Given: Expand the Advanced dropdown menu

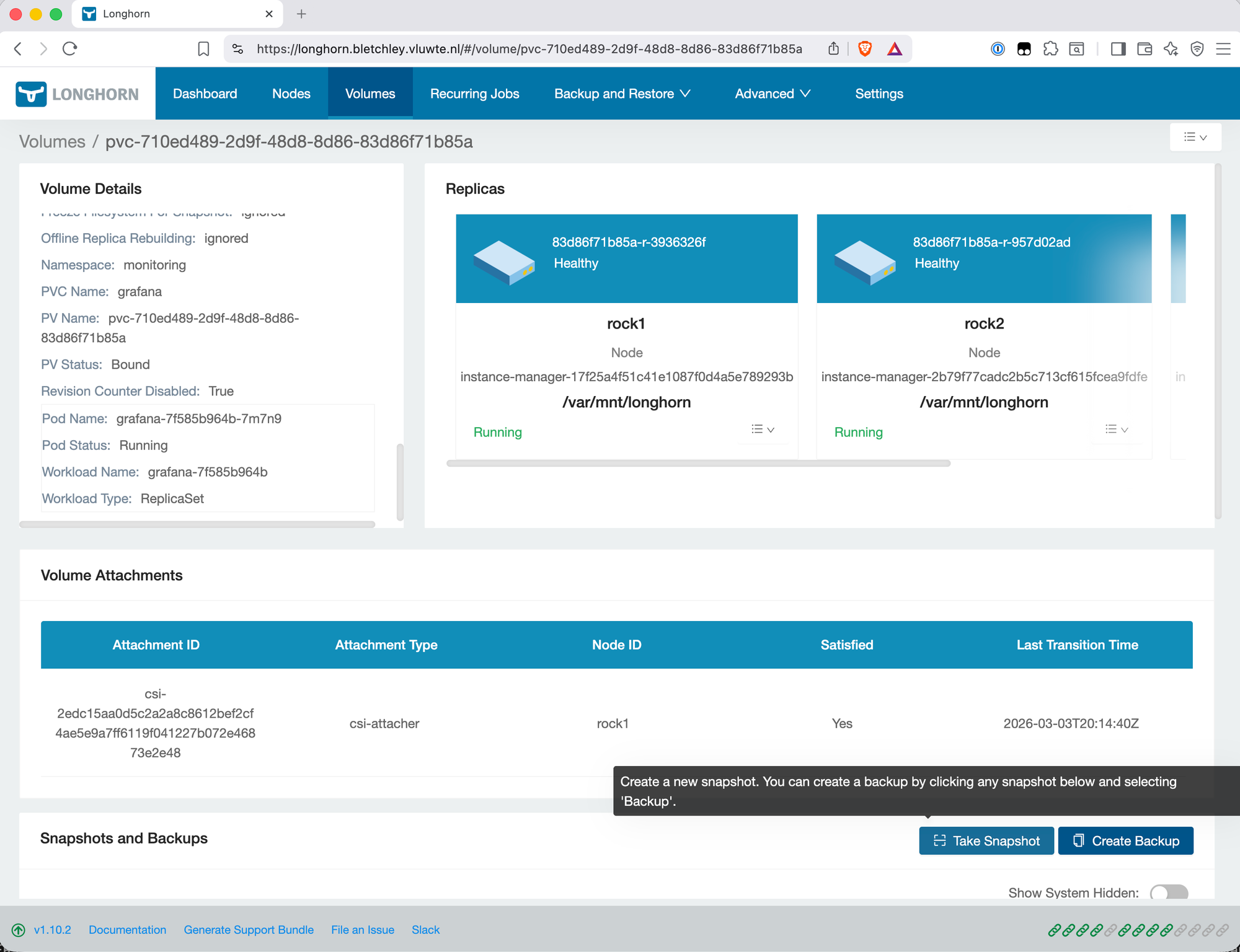Looking at the screenshot, I should pos(773,94).
